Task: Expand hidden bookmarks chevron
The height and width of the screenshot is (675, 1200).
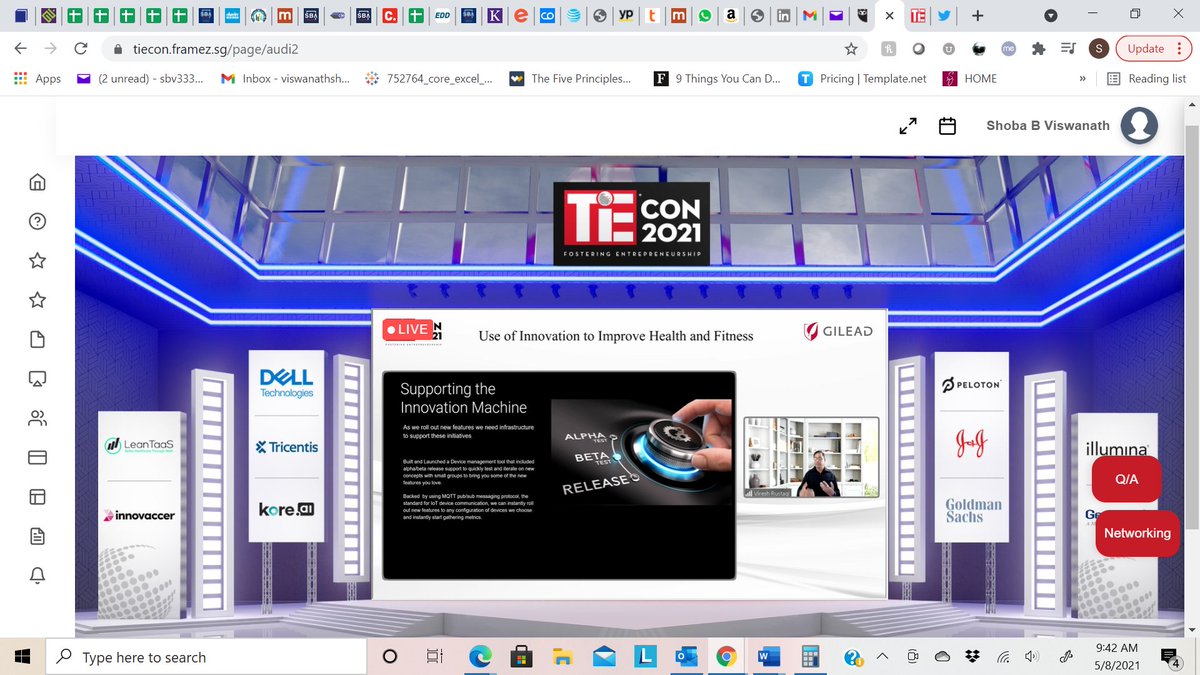Action: (1083, 79)
